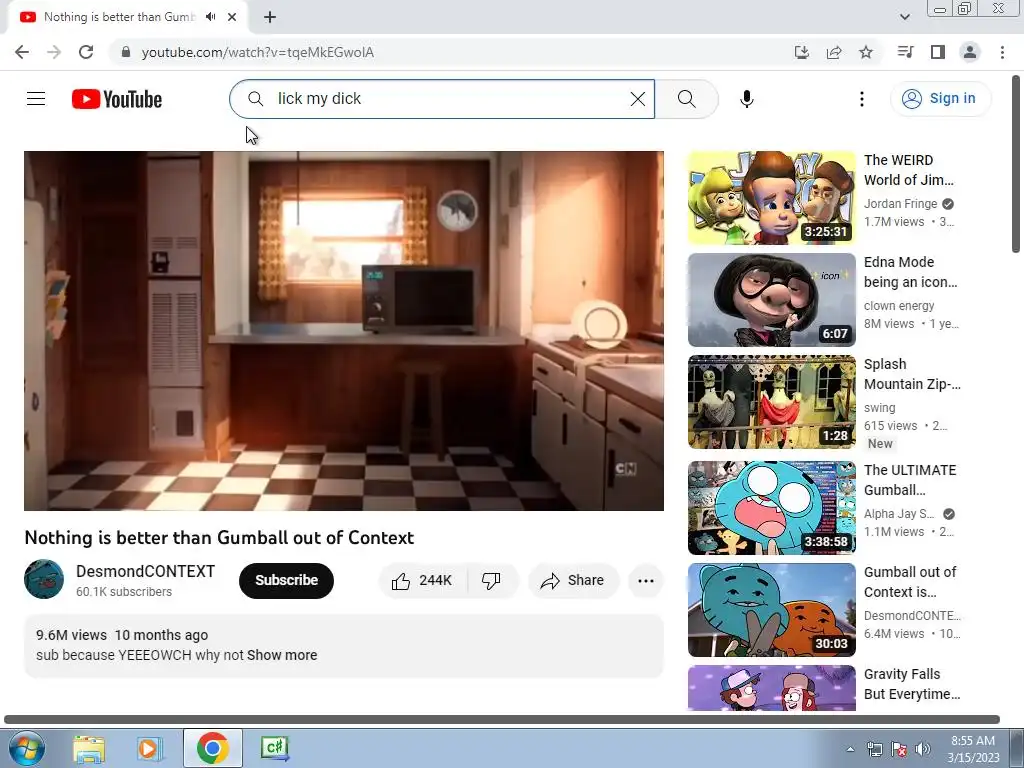The width and height of the screenshot is (1024, 768).
Task: Toggle Chrome side panel
Action: [x=938, y=52]
